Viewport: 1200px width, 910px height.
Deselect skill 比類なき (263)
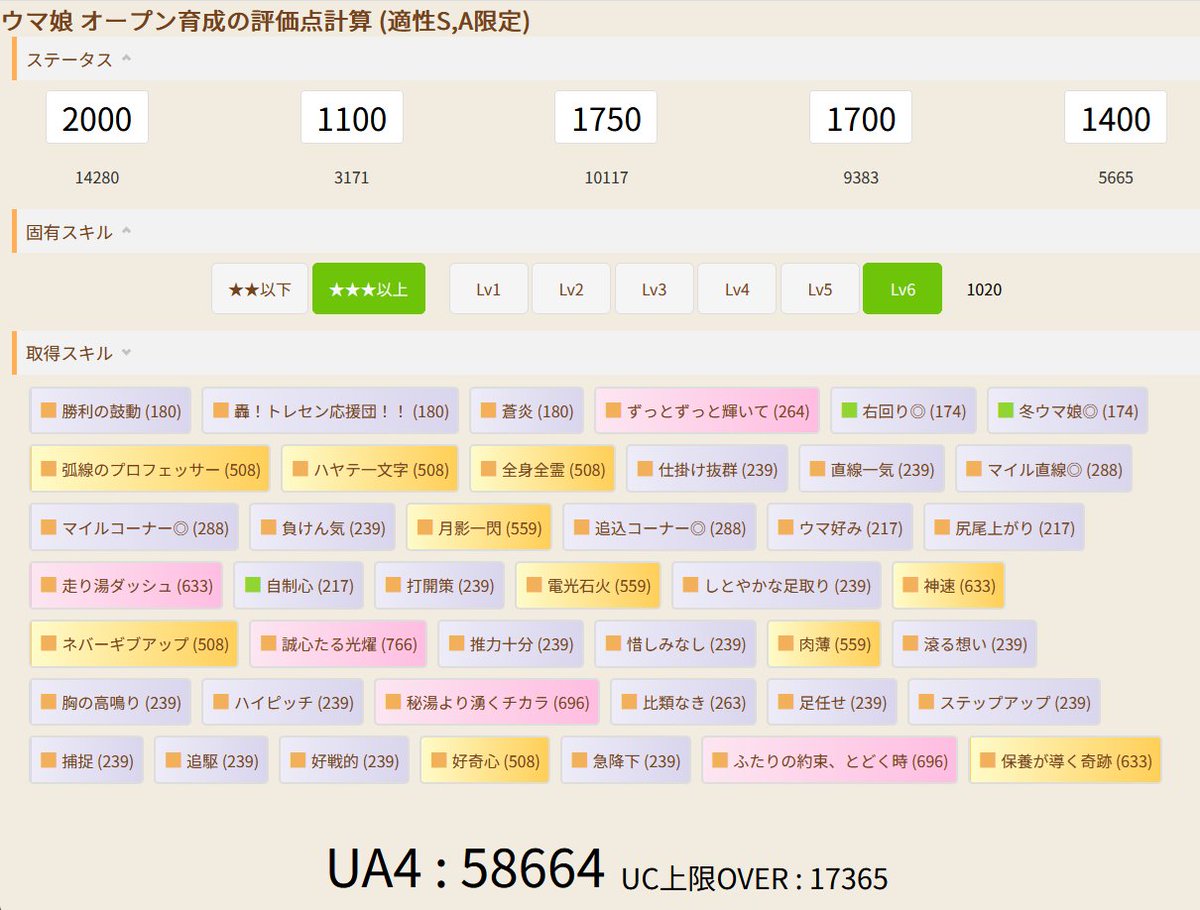684,701
